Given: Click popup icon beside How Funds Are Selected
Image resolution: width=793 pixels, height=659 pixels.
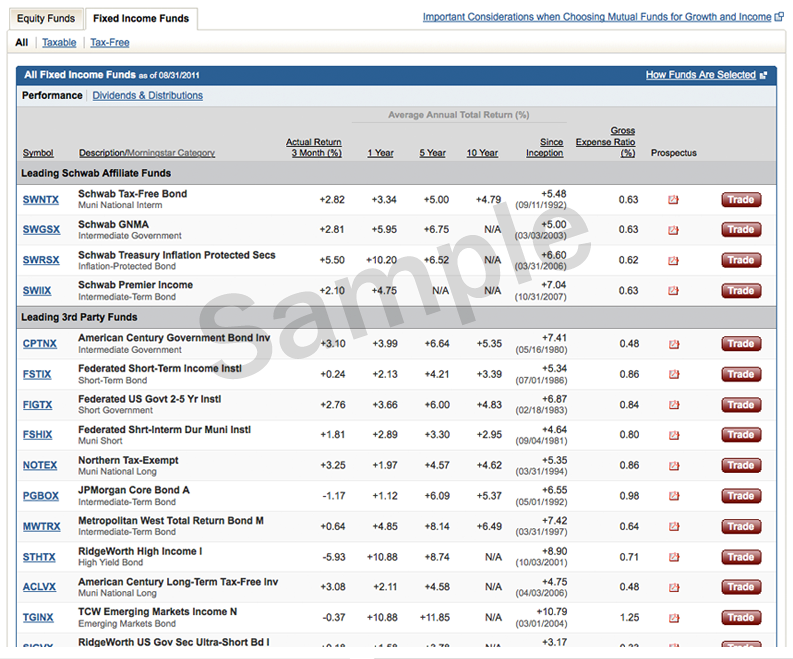Looking at the screenshot, I should (763, 75).
